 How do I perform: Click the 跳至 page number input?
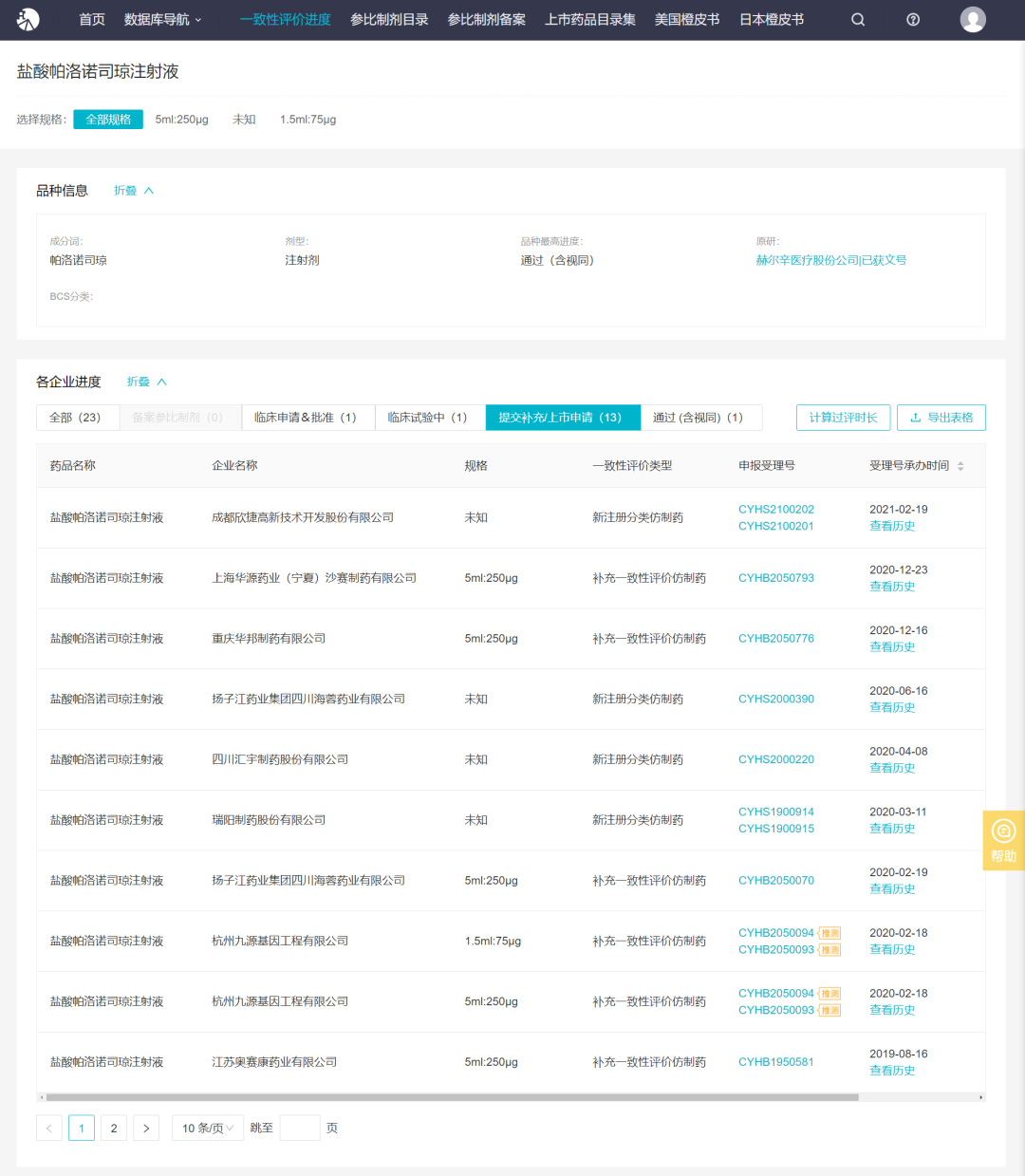[x=300, y=1129]
